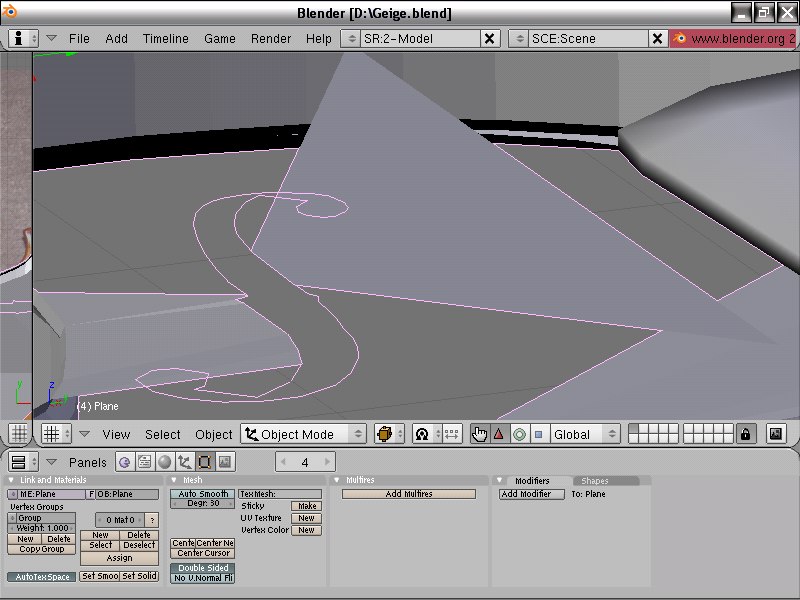Click the rotate manipulator ring icon

click(x=518, y=434)
